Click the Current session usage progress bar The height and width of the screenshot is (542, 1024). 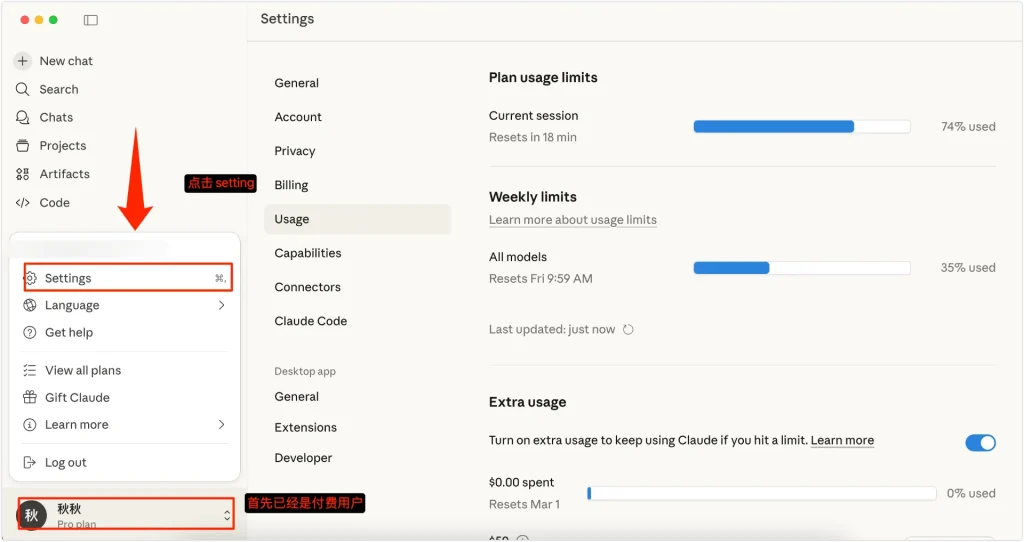[x=801, y=127]
